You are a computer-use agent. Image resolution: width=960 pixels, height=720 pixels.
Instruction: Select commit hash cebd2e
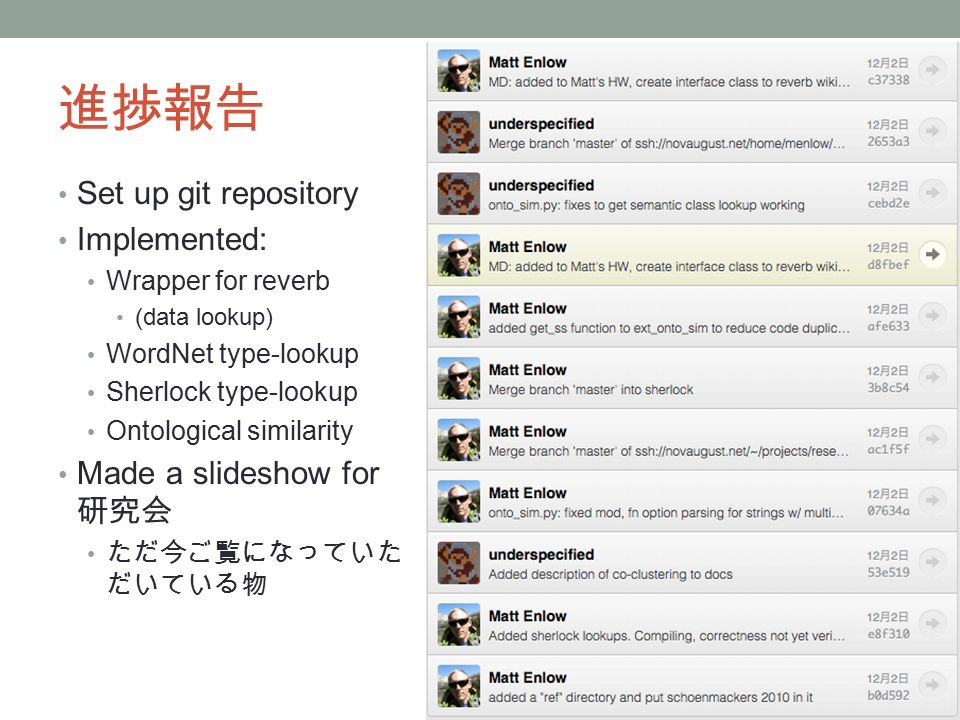click(x=888, y=203)
